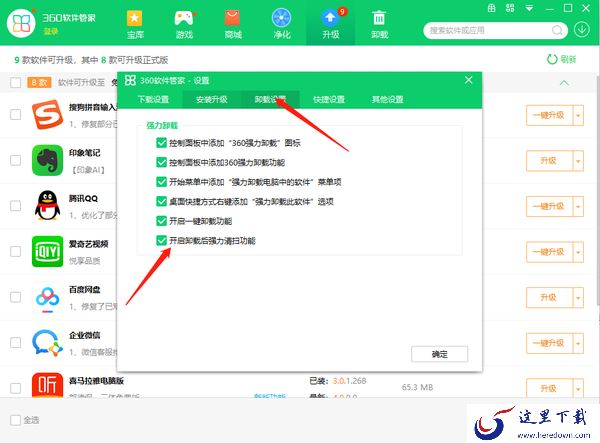This screenshot has height=443, width=600.
Task: Click the 360软件管家 logo
Action: click(x=21, y=23)
